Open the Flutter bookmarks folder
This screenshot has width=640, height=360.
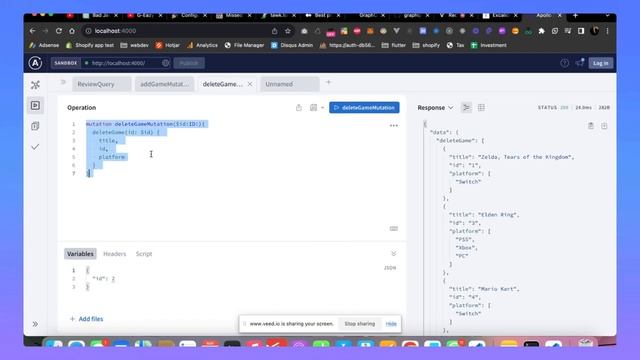coord(393,45)
